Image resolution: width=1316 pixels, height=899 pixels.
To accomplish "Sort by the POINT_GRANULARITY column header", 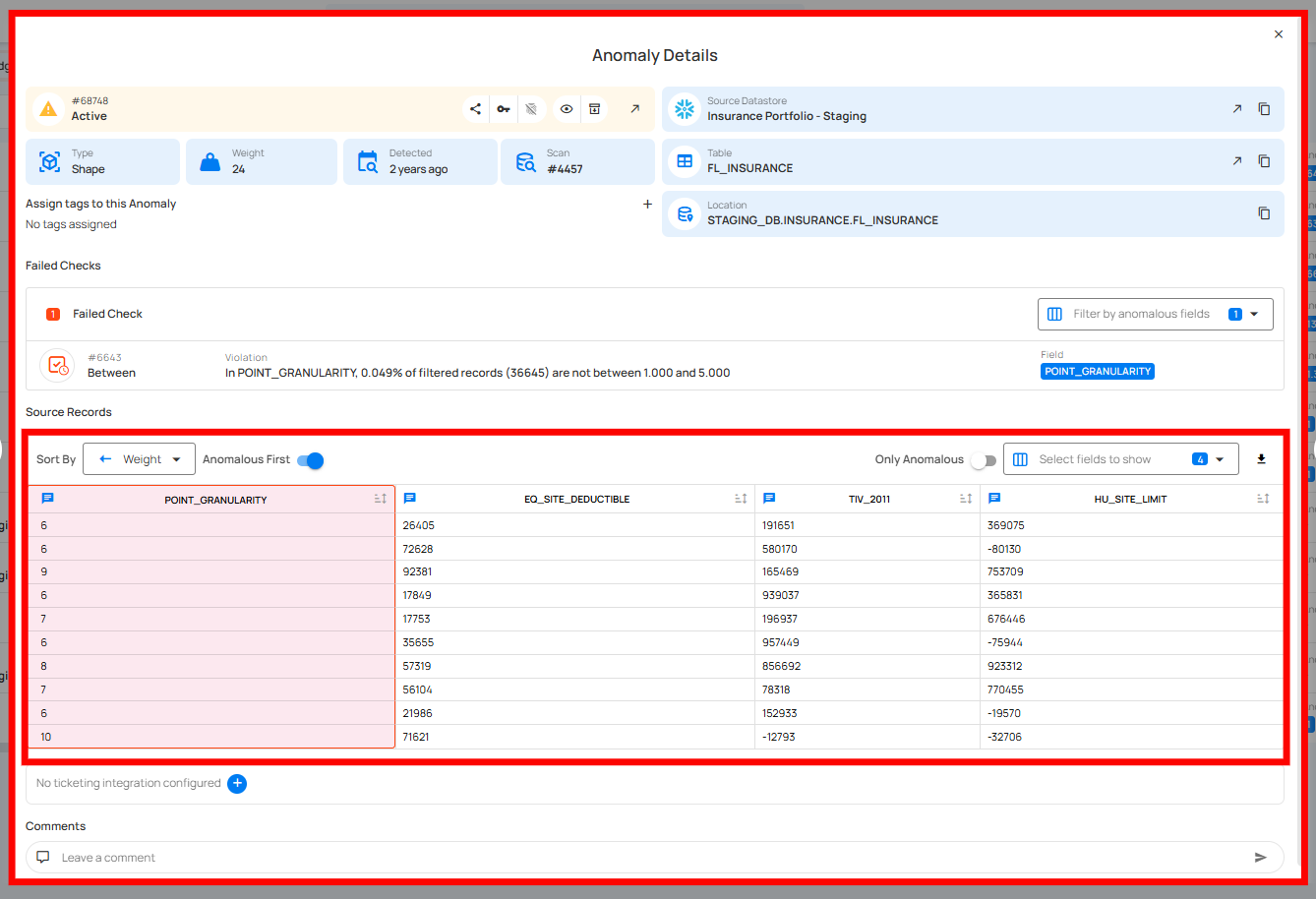I will (380, 500).
